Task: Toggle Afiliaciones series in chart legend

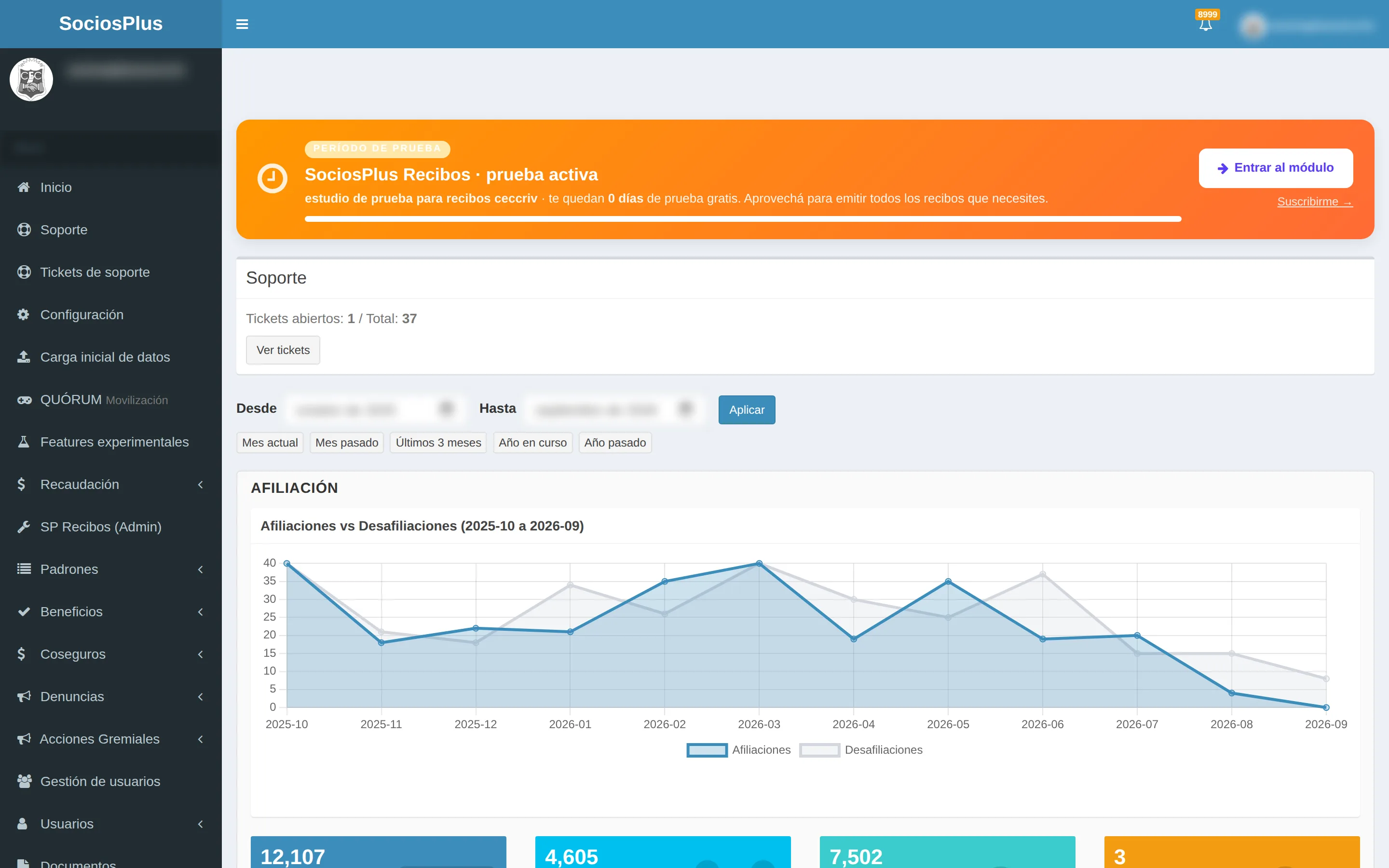Action: pos(739,750)
